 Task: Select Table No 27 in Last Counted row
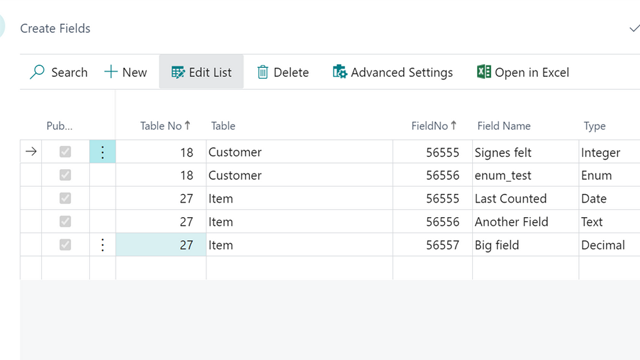point(161,198)
